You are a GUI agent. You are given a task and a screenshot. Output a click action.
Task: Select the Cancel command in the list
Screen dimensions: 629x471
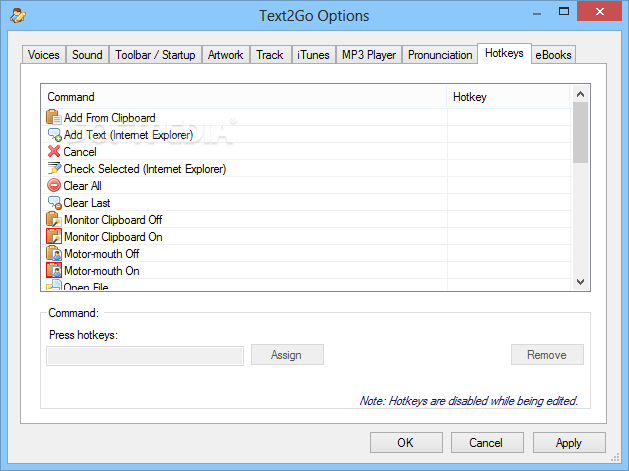tap(306, 152)
